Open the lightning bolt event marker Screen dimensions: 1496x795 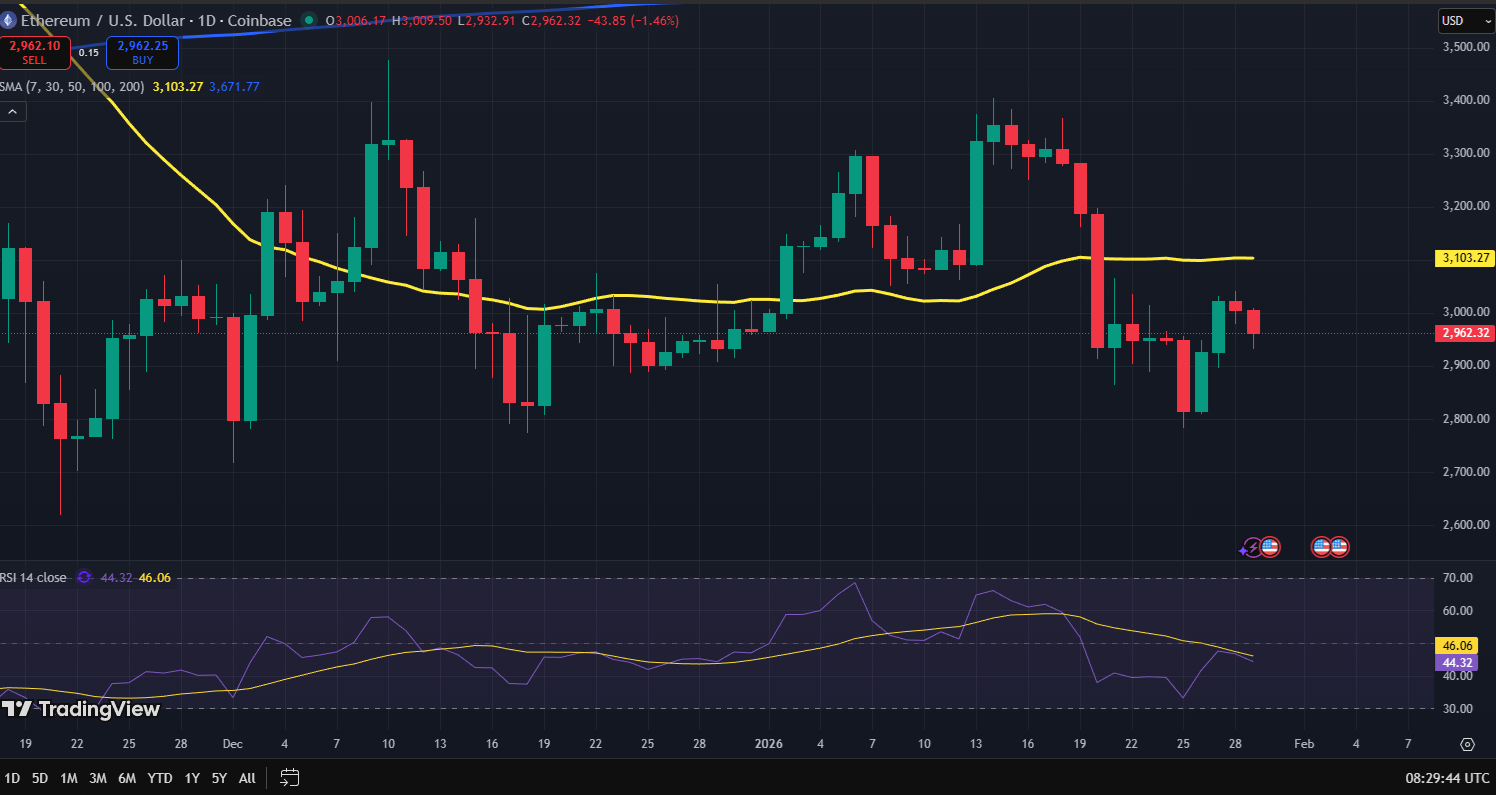tap(1251, 547)
